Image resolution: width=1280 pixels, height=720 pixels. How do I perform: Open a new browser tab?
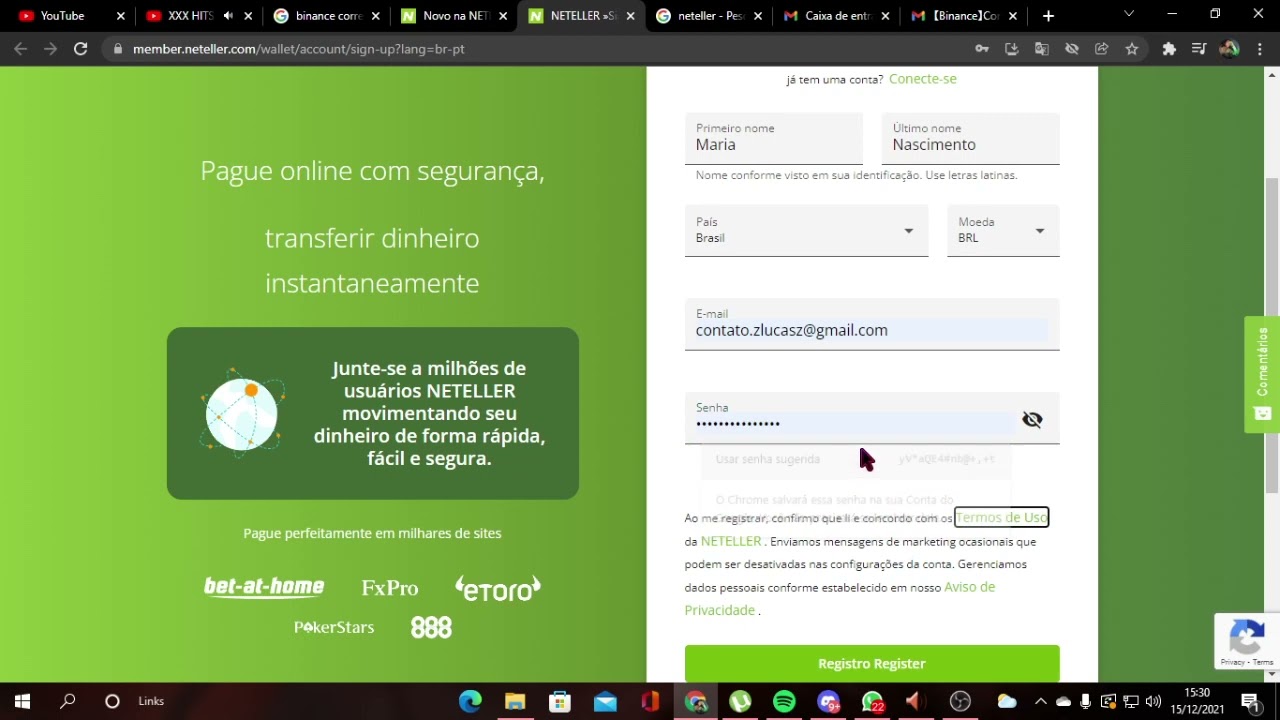pos(1048,16)
